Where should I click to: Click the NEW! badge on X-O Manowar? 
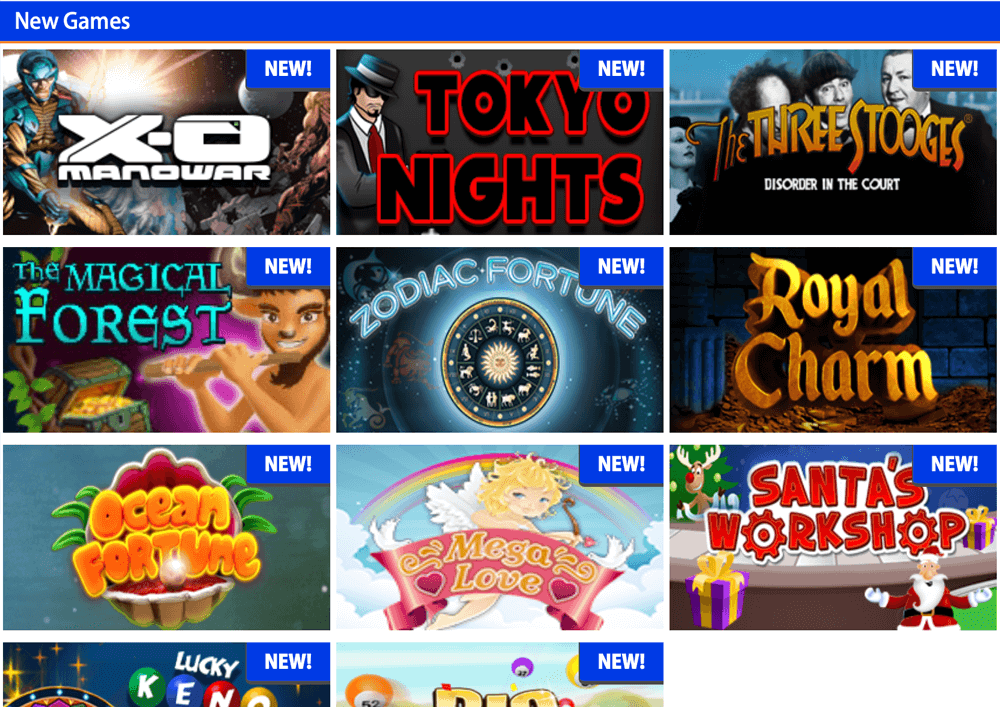coord(288,69)
